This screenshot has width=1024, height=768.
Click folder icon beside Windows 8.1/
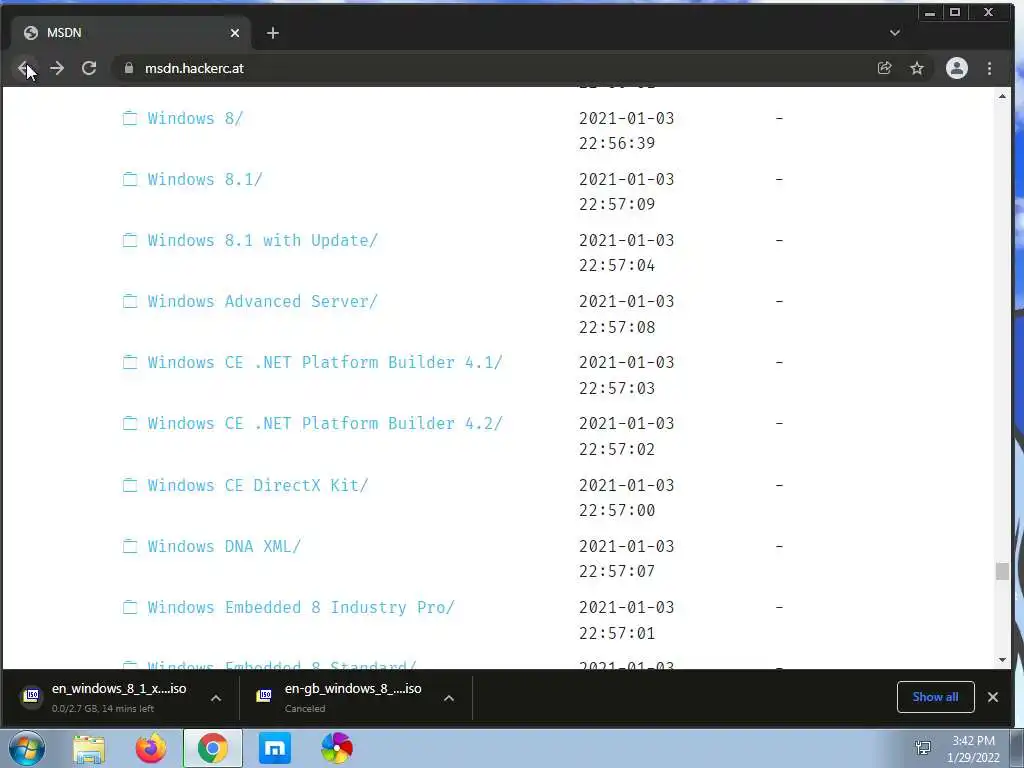click(x=130, y=179)
